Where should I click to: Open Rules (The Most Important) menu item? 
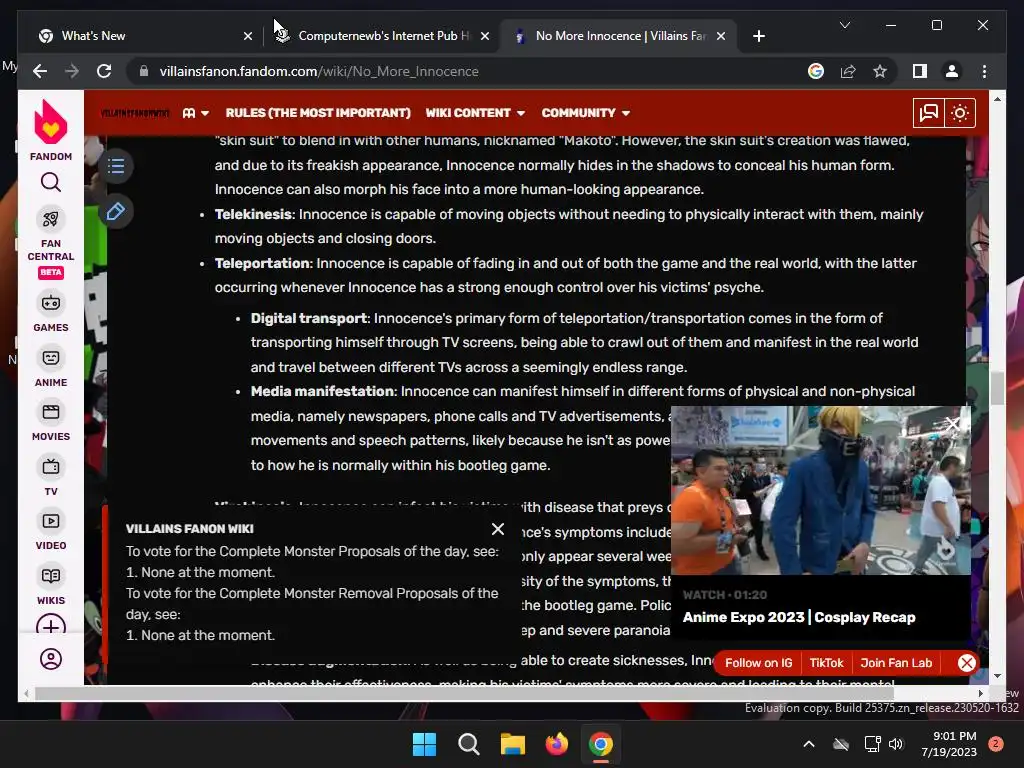(x=318, y=113)
